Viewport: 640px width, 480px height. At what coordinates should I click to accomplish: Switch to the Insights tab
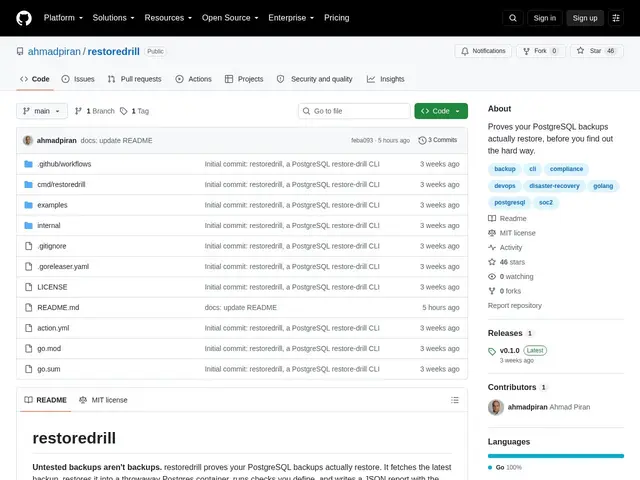pos(386,79)
